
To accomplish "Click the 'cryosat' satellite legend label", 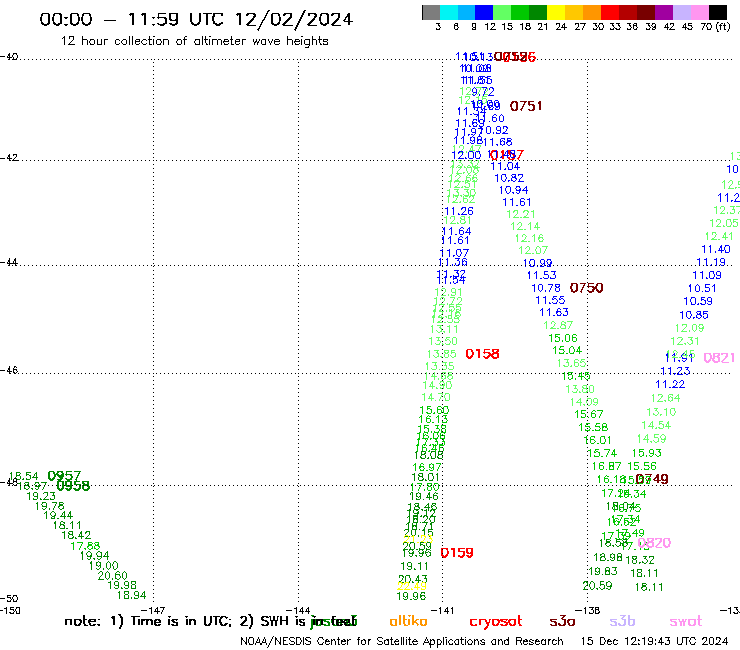I will coord(496,621).
